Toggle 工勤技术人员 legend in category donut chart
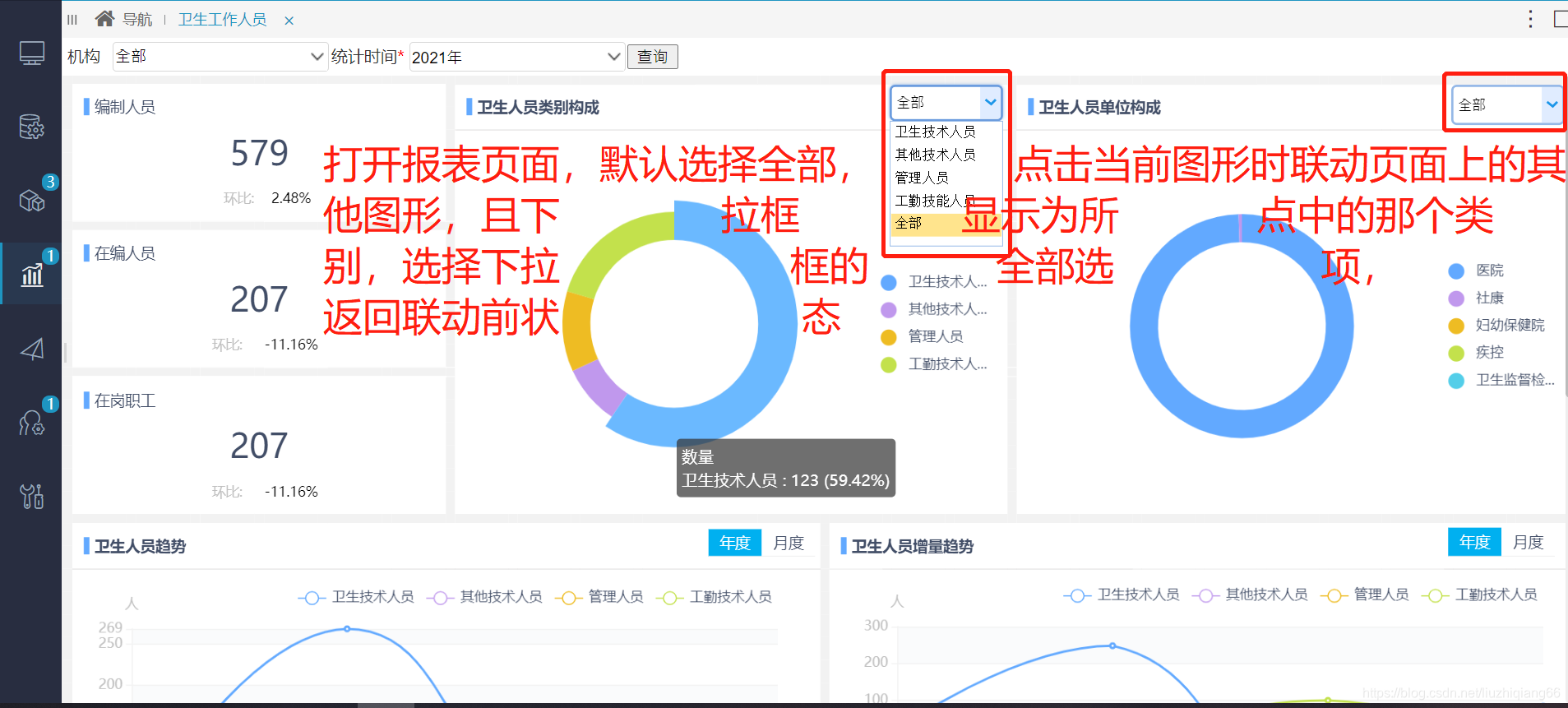Image resolution: width=1568 pixels, height=708 pixels. [x=934, y=363]
